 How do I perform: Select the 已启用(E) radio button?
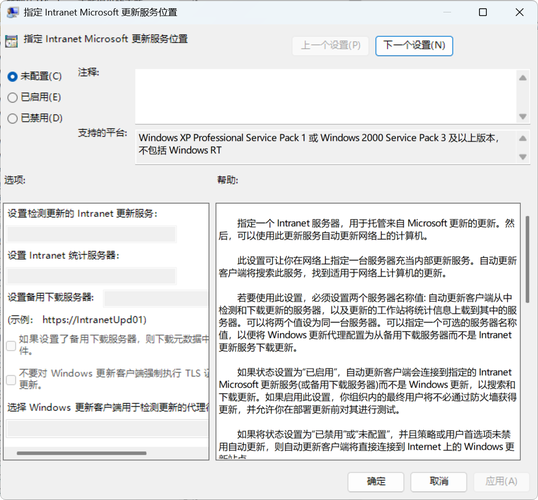point(12,97)
